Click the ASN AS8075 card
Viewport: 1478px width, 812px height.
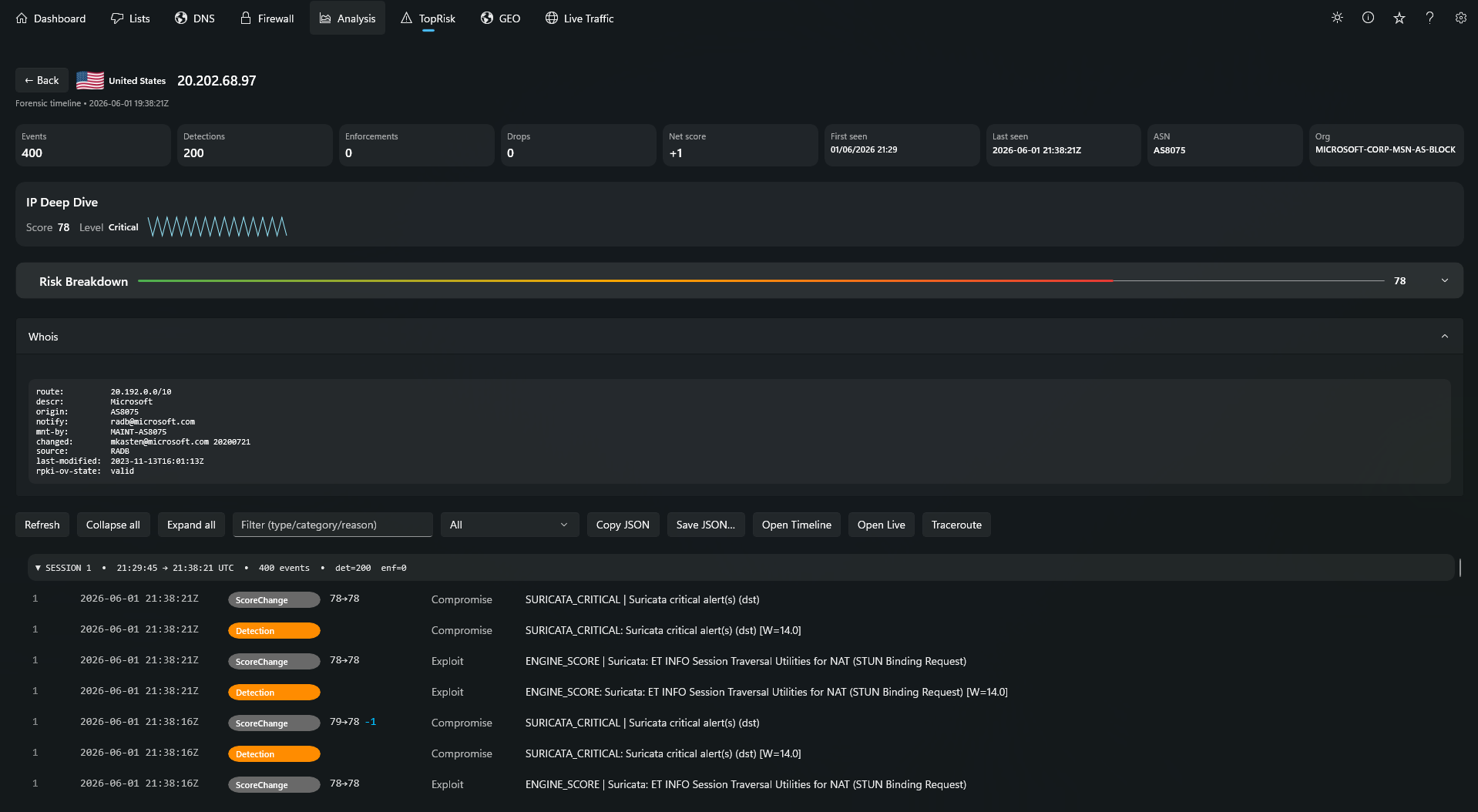pyautogui.click(x=1225, y=145)
